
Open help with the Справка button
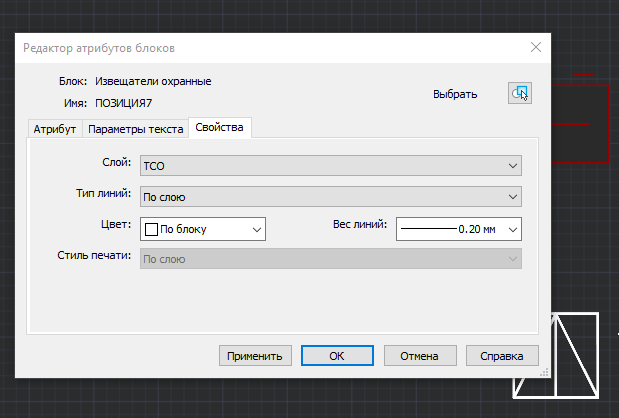coord(502,356)
